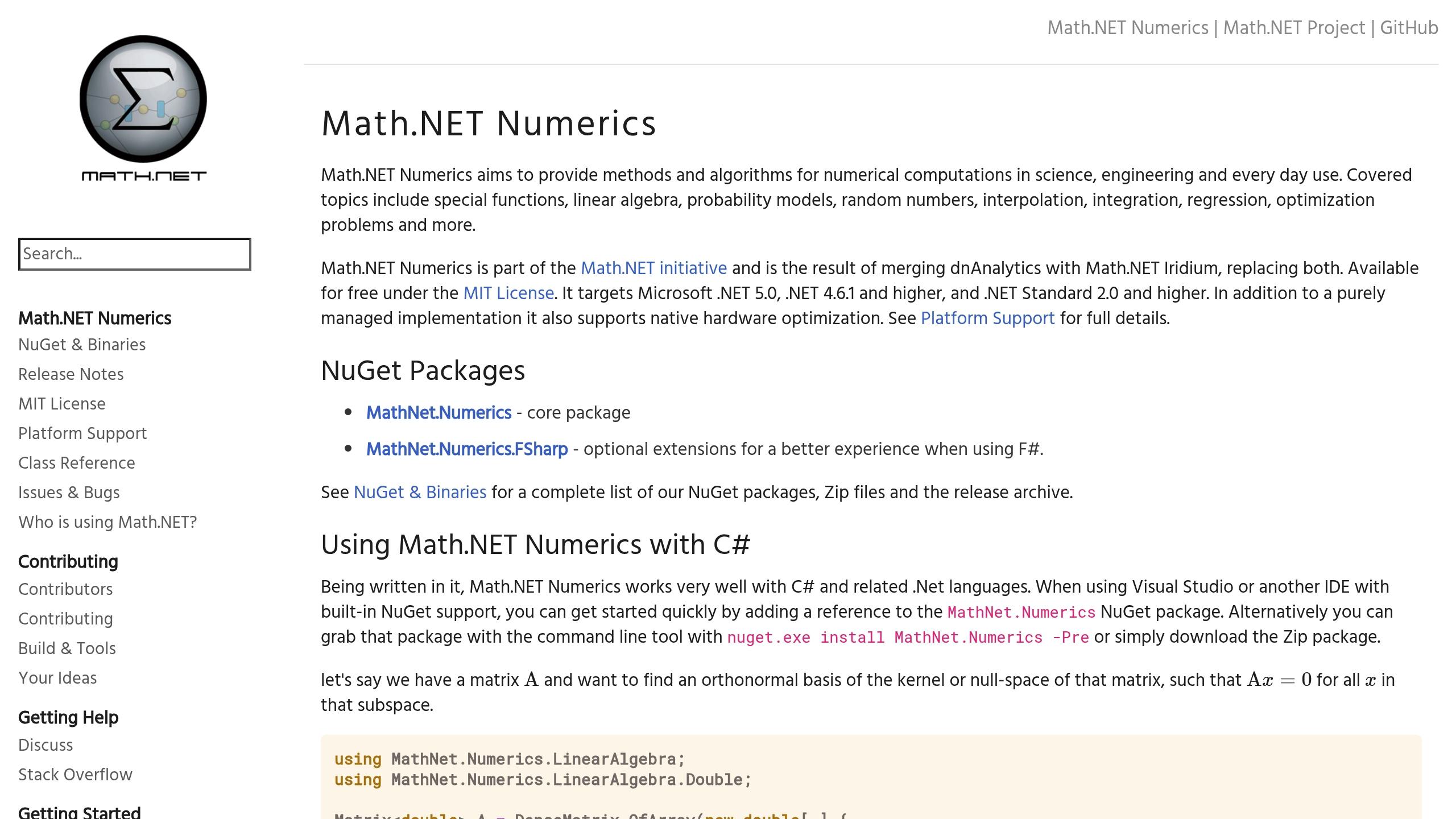Click 'using MathNet.Numerics.LinearAlgebra;' code line
The width and height of the screenshot is (1456, 819).
coord(510,759)
